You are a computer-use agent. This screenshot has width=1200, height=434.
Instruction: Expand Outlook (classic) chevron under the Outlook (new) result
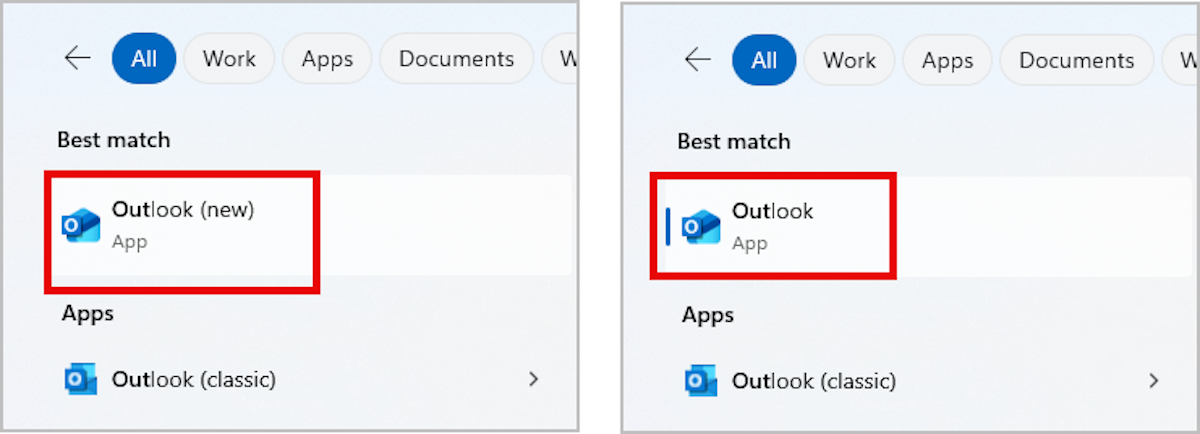pyautogui.click(x=534, y=379)
